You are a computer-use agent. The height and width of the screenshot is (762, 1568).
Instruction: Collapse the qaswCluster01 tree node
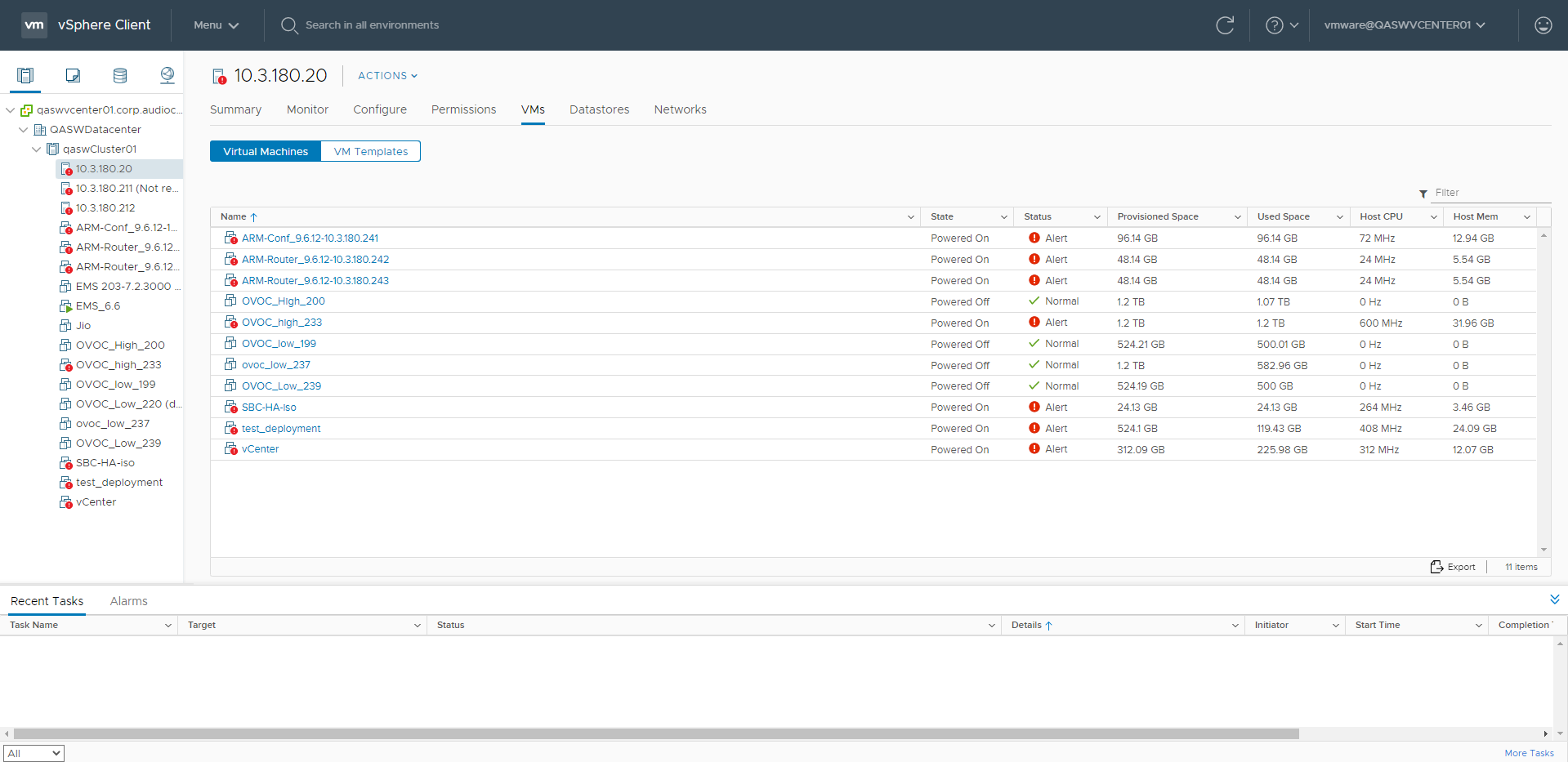(36, 149)
